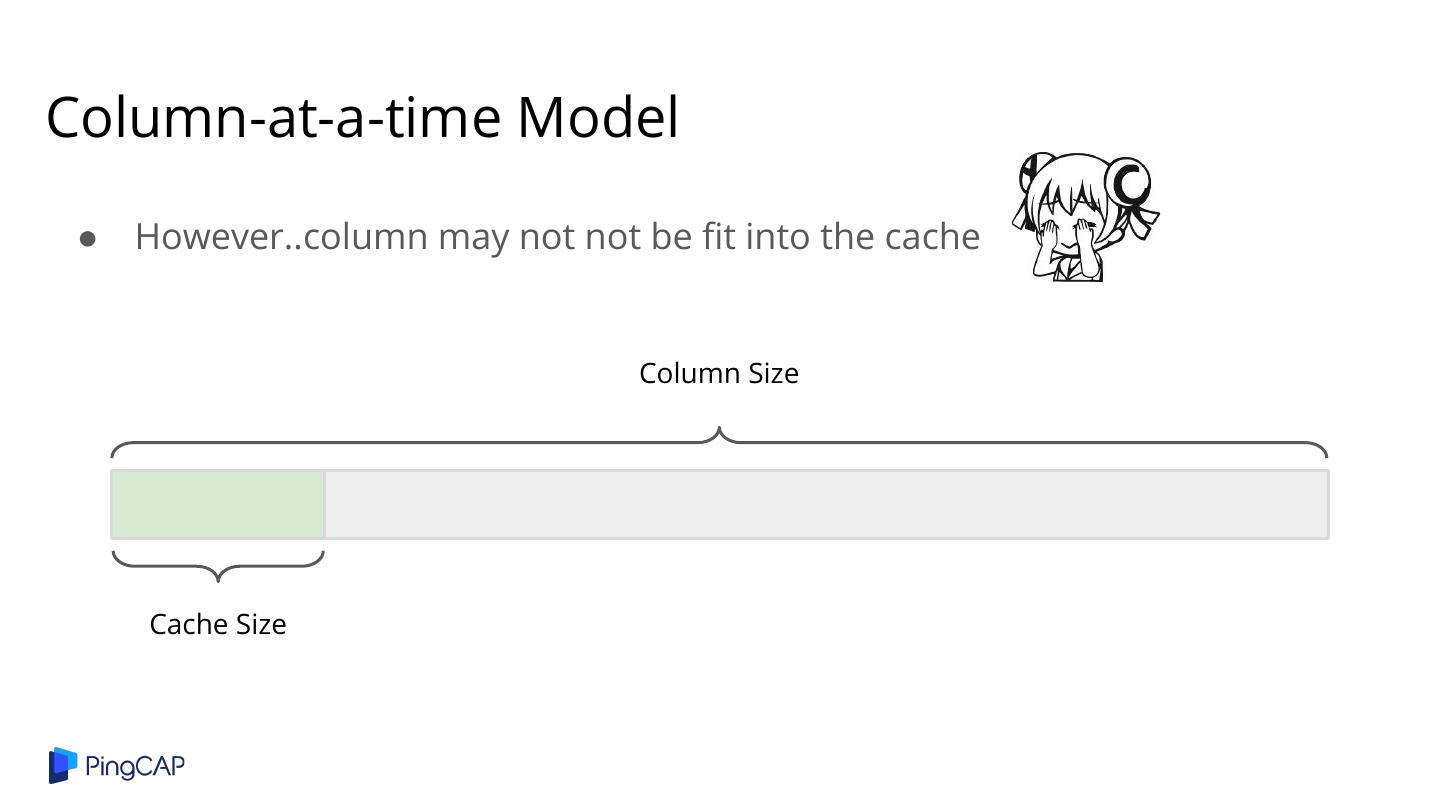
Task: Select the anime character illustration
Action: 1086,216
